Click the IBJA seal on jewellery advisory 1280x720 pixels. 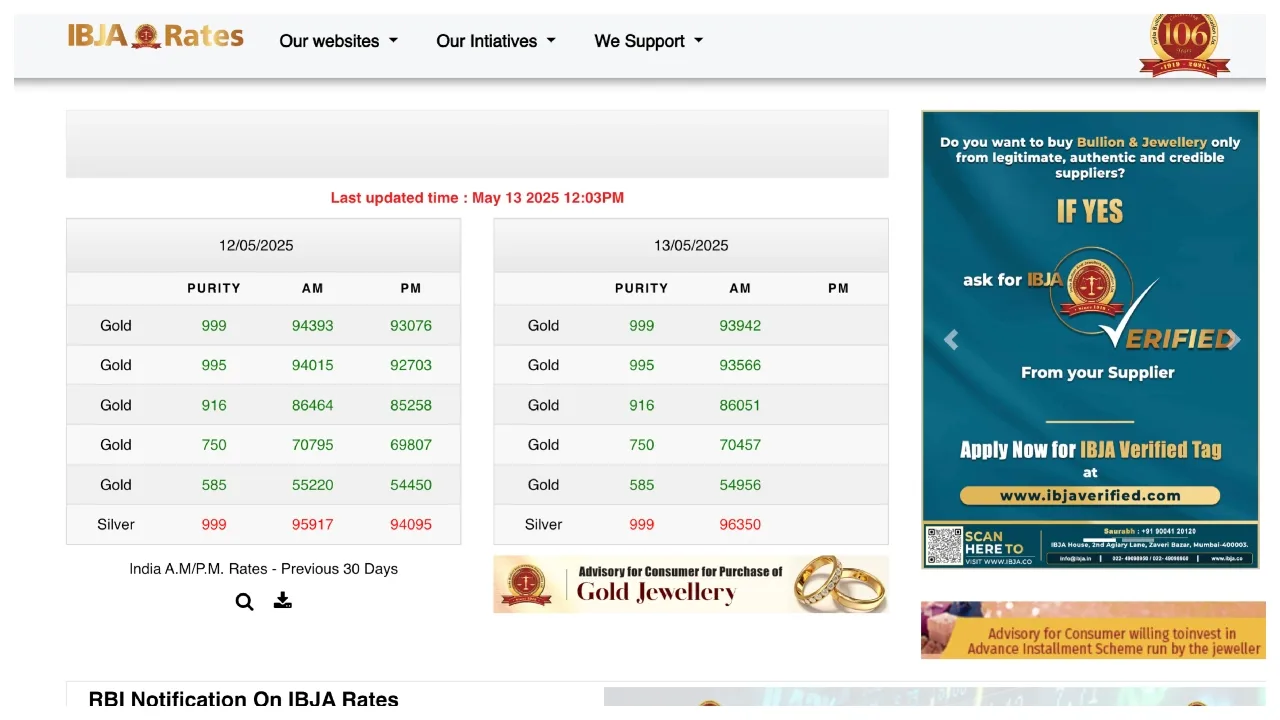click(526, 585)
